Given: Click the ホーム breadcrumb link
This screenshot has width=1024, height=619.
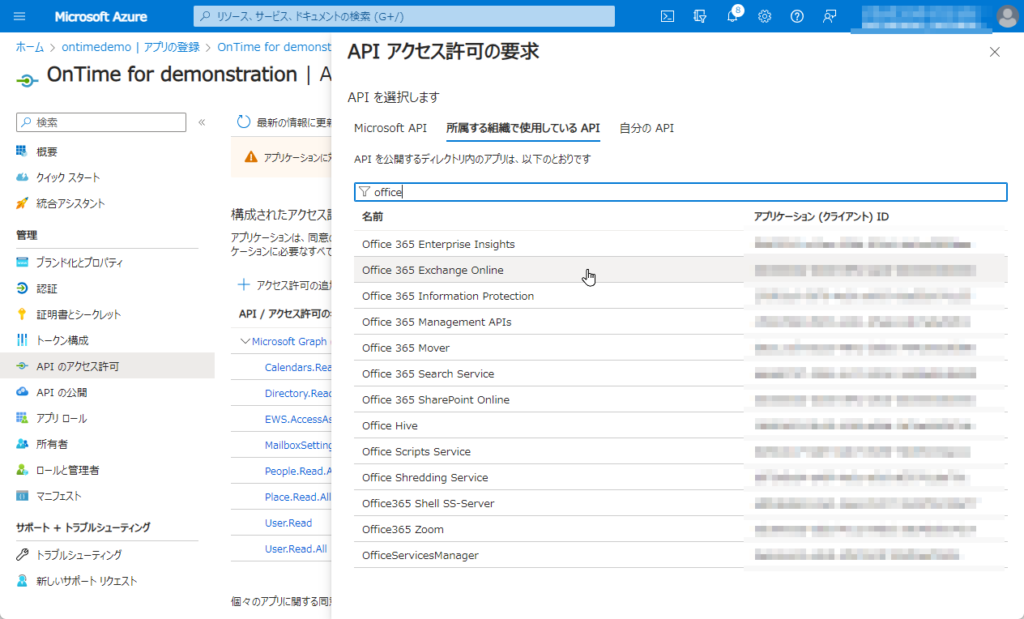Looking at the screenshot, I should tap(29, 47).
